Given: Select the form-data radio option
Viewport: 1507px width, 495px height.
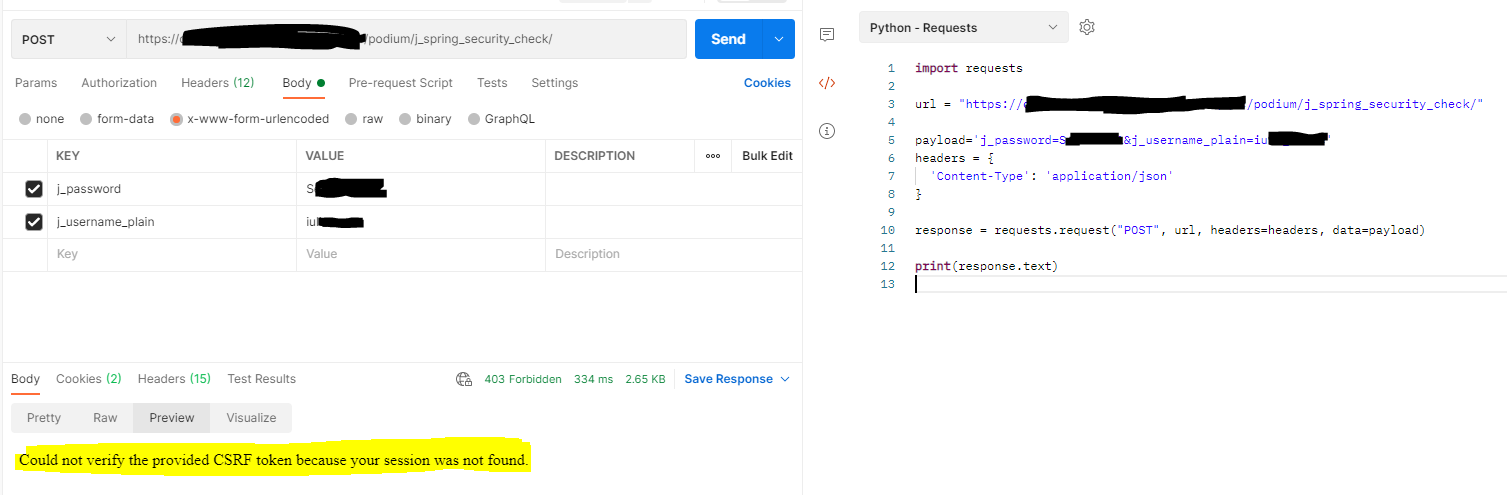Looking at the screenshot, I should pos(87,119).
